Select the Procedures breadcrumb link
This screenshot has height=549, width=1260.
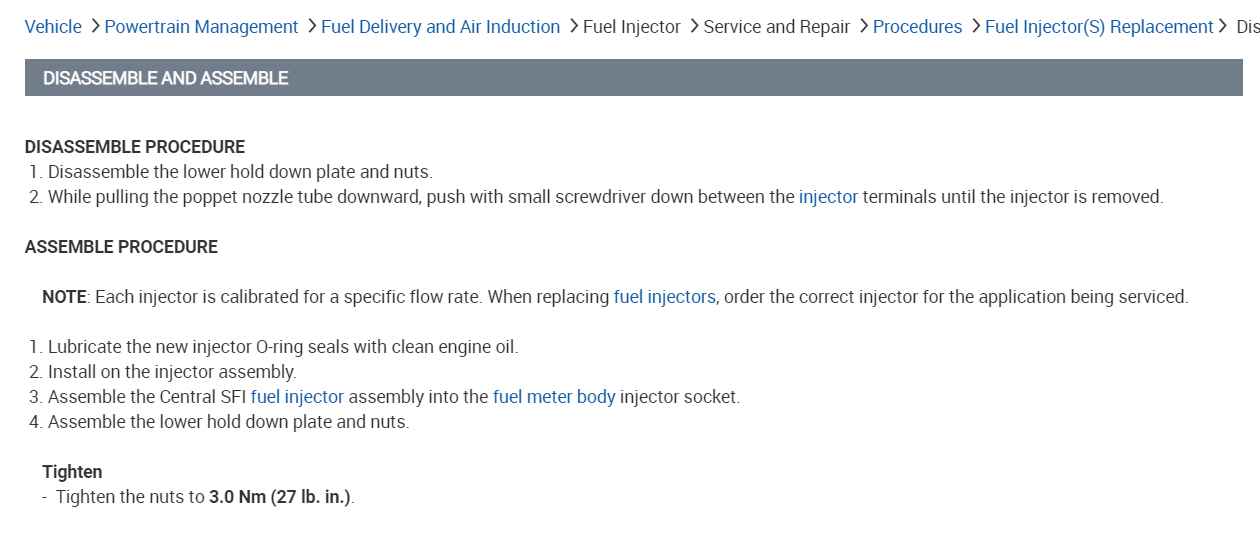pyautogui.click(x=917, y=27)
